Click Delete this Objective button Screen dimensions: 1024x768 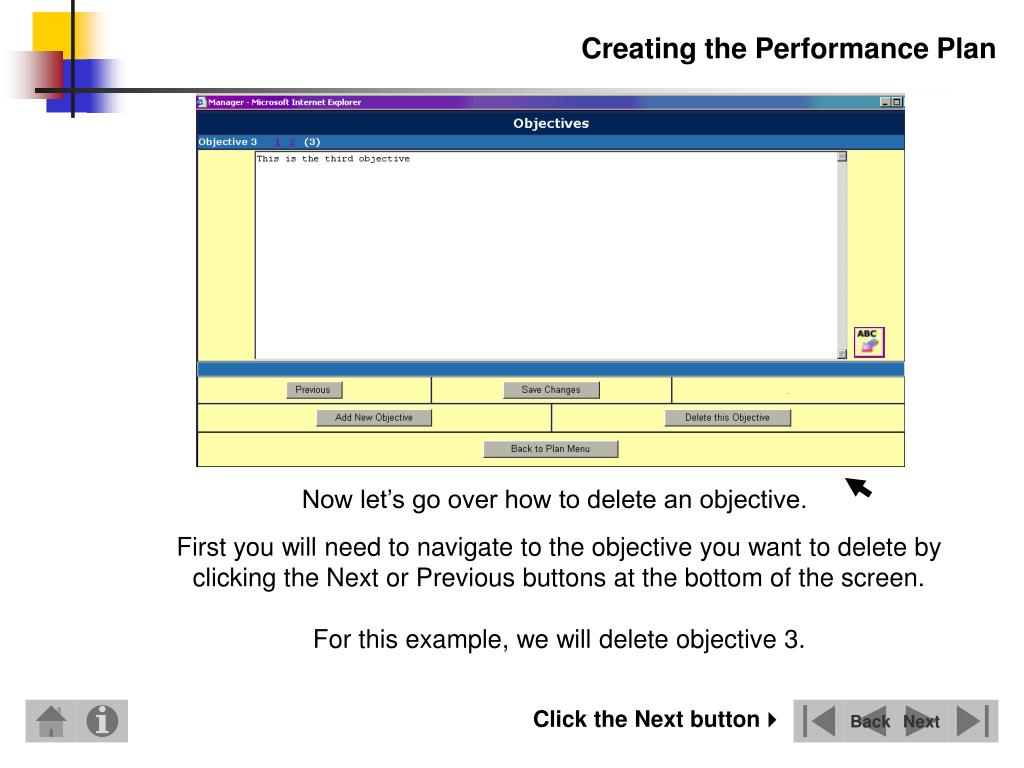728,418
